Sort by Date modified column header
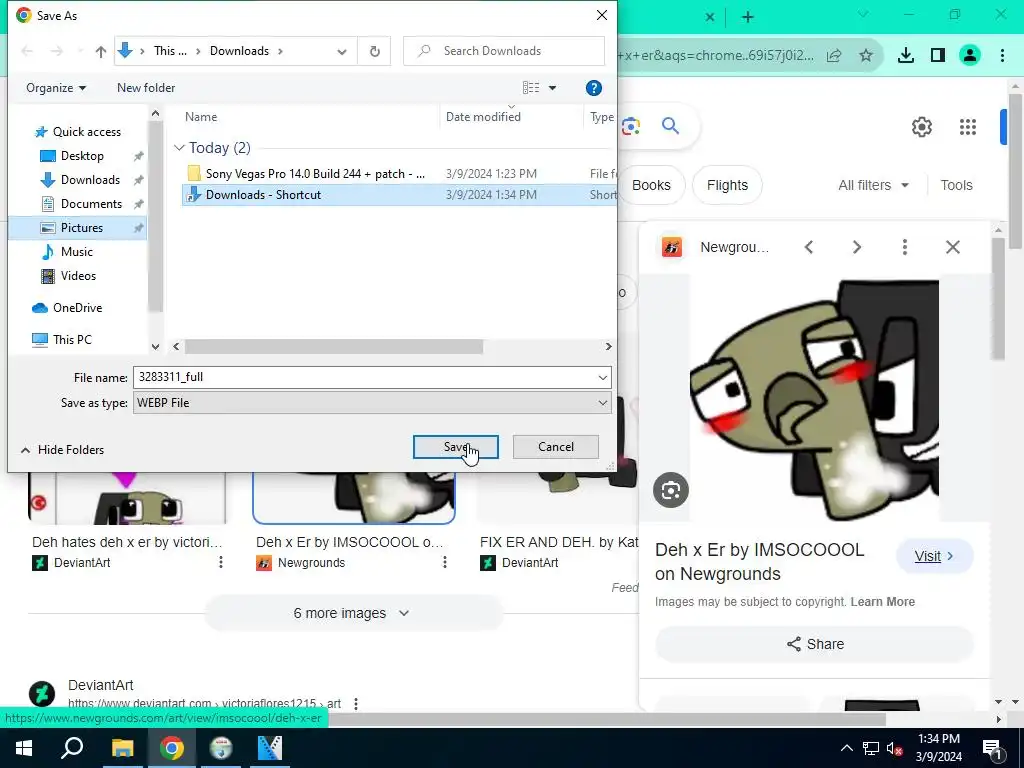 (483, 117)
